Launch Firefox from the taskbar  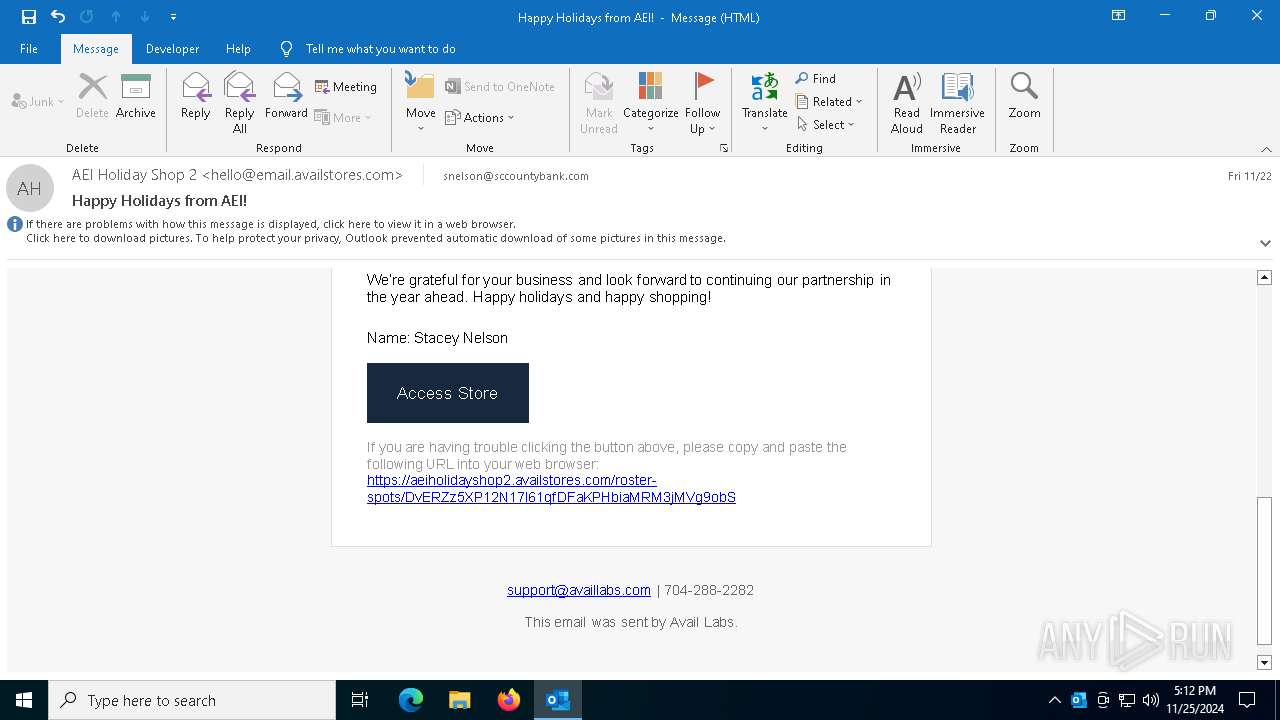pos(509,700)
